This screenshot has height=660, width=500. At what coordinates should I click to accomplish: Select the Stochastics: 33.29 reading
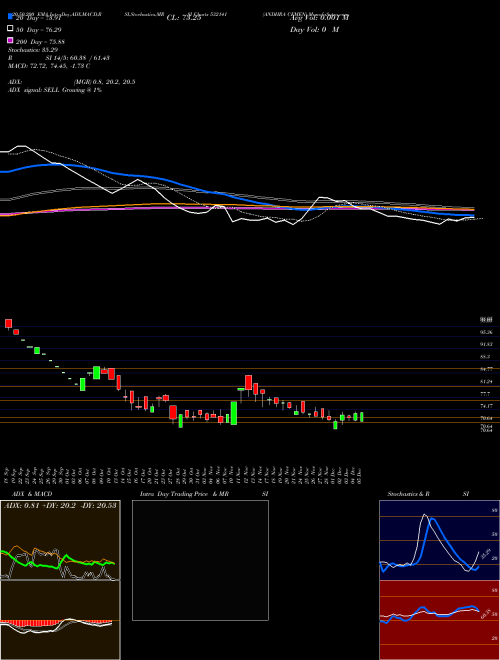click(x=33, y=50)
